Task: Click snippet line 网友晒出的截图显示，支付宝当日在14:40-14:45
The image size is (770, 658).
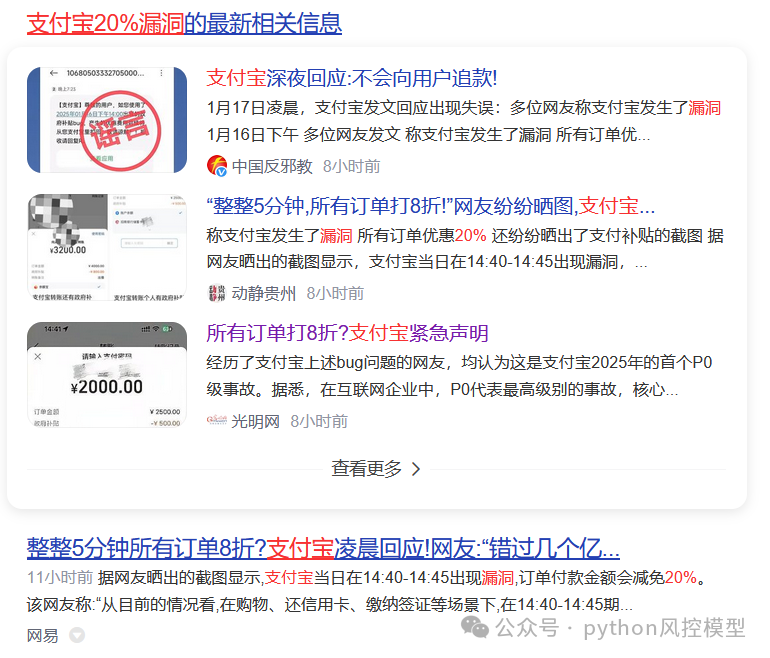Action: coord(427,262)
